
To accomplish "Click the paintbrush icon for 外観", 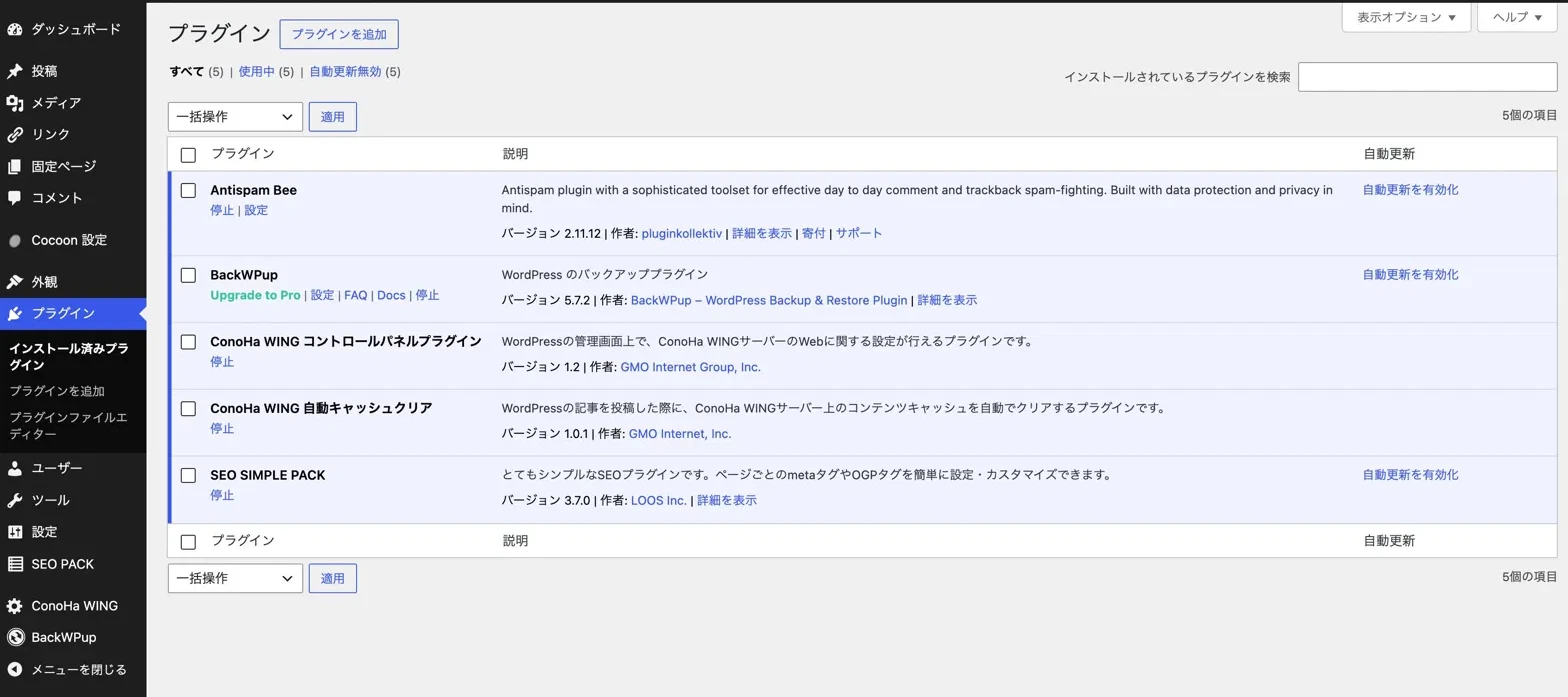I will (x=15, y=282).
